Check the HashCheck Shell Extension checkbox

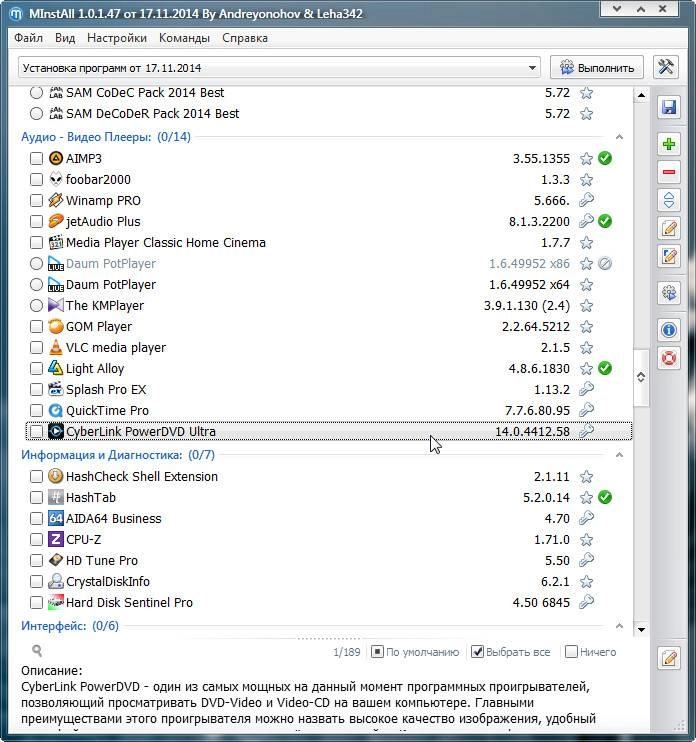coord(36,477)
